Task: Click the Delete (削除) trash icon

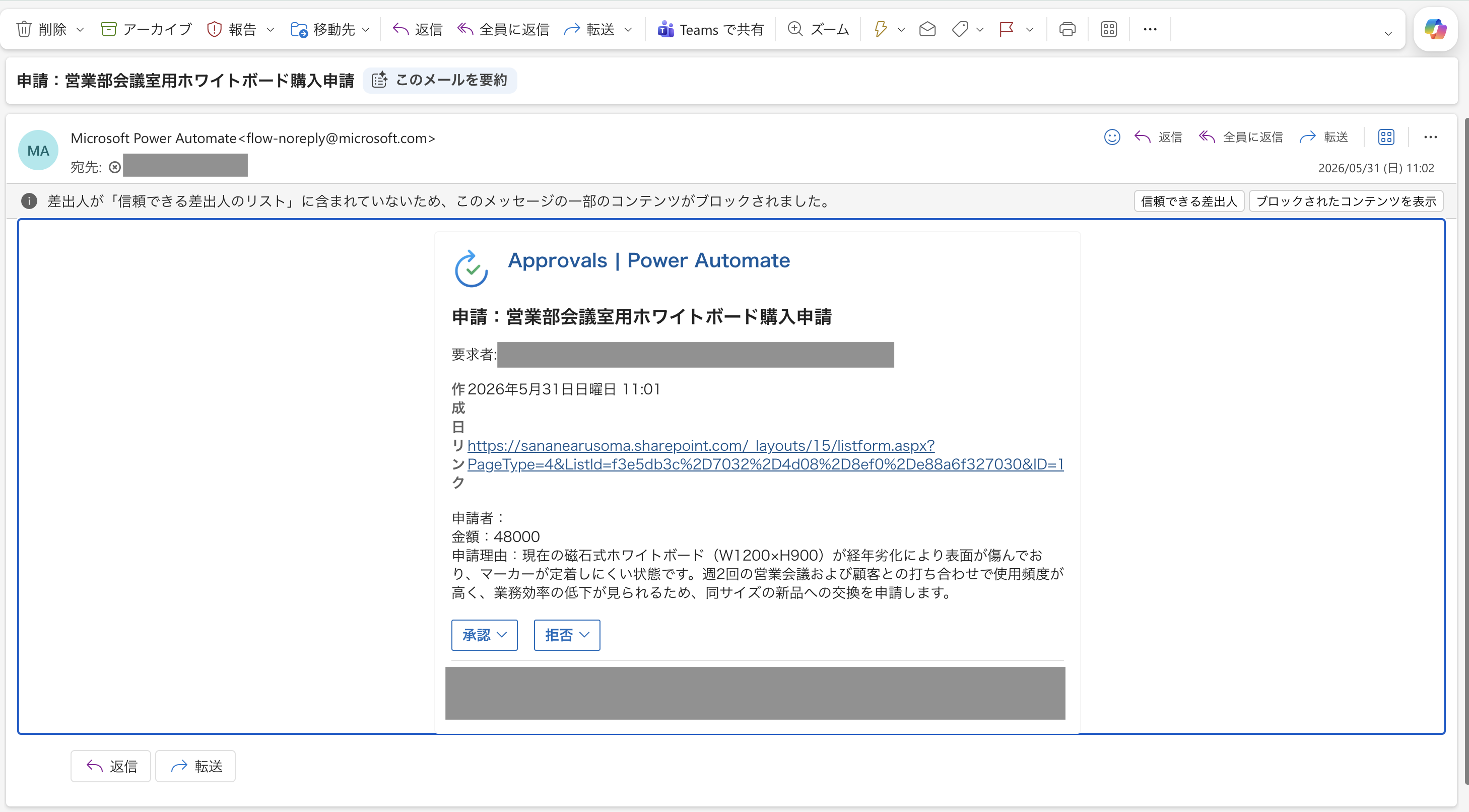Action: (24, 29)
